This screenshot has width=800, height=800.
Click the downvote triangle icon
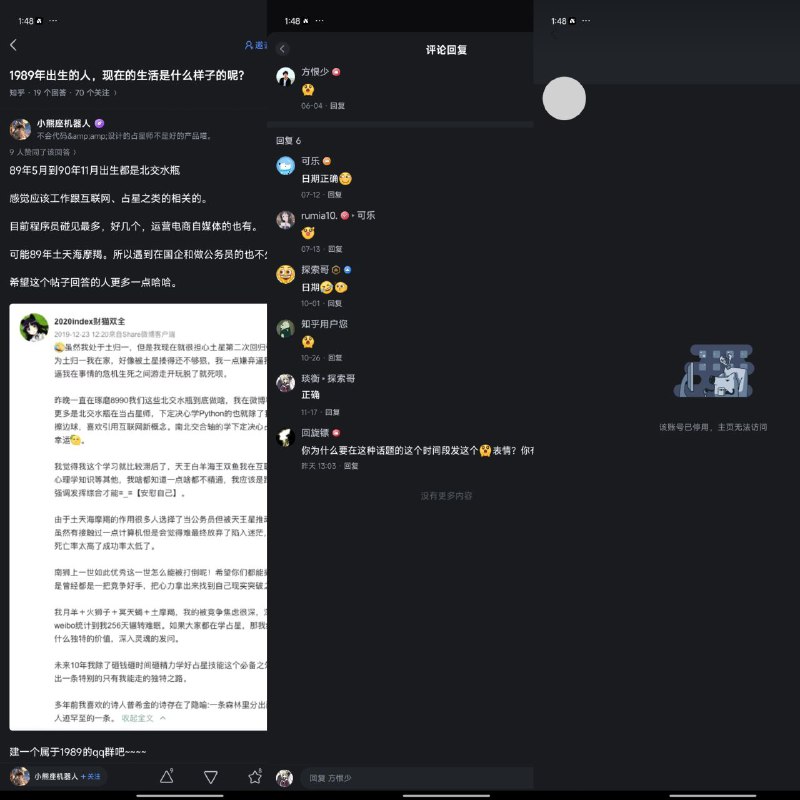click(x=209, y=776)
